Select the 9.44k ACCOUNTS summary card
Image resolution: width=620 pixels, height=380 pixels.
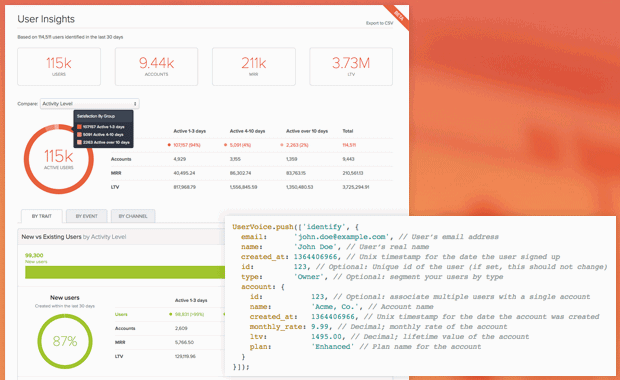point(156,66)
